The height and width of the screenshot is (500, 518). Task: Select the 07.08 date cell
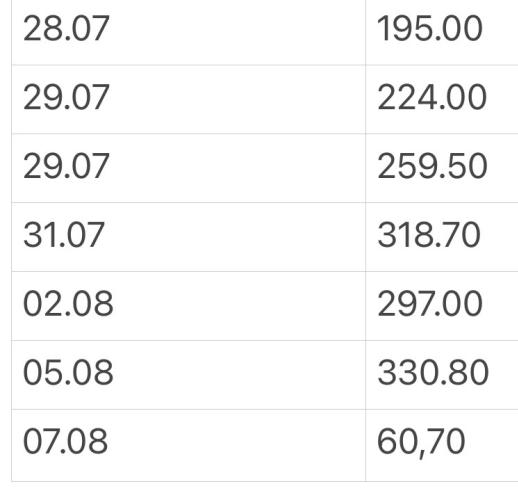pos(188,445)
